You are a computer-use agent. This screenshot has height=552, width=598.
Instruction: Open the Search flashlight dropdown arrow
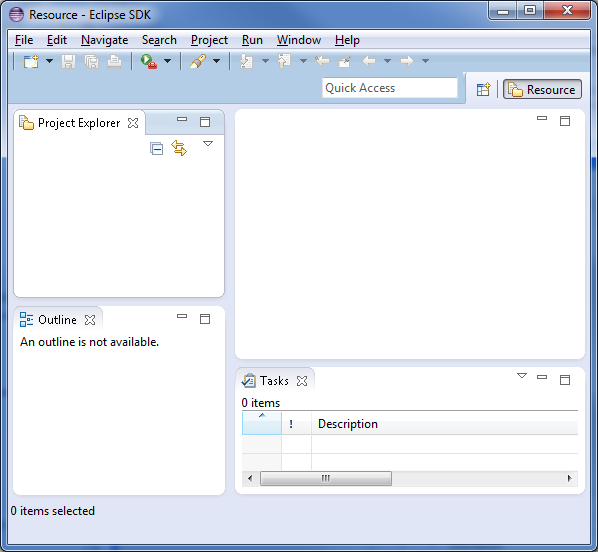point(216,61)
